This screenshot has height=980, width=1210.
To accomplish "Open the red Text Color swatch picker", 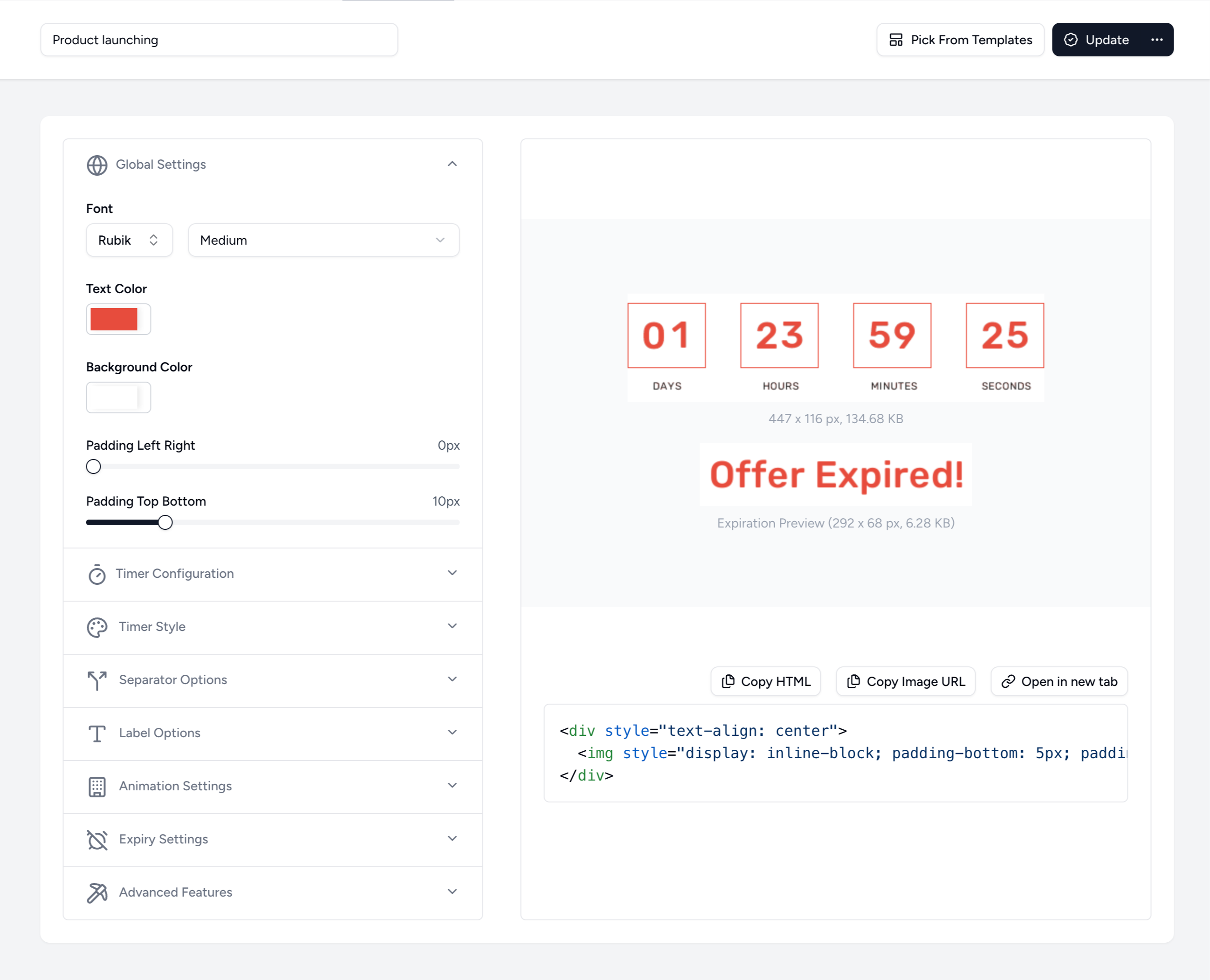I will [x=118, y=320].
